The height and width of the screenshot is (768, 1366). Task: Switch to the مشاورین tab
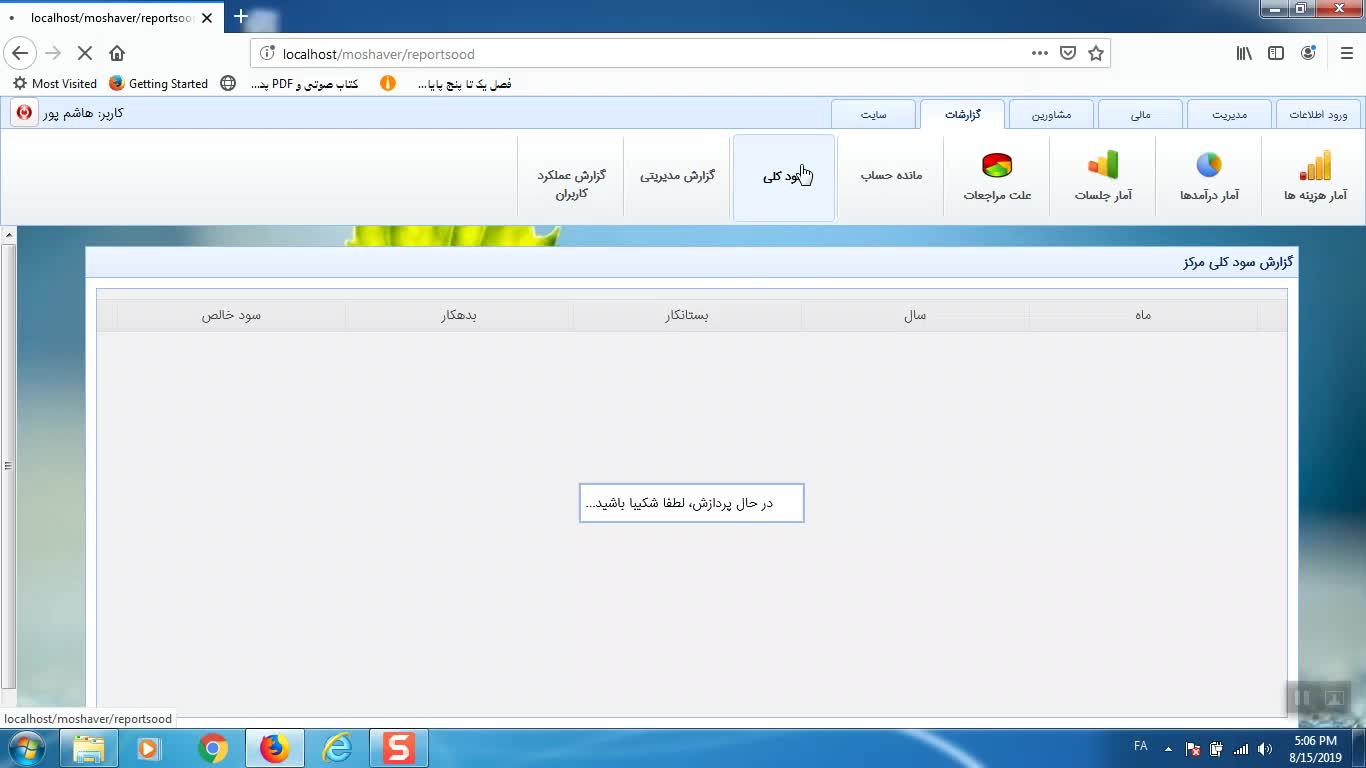click(x=1051, y=115)
